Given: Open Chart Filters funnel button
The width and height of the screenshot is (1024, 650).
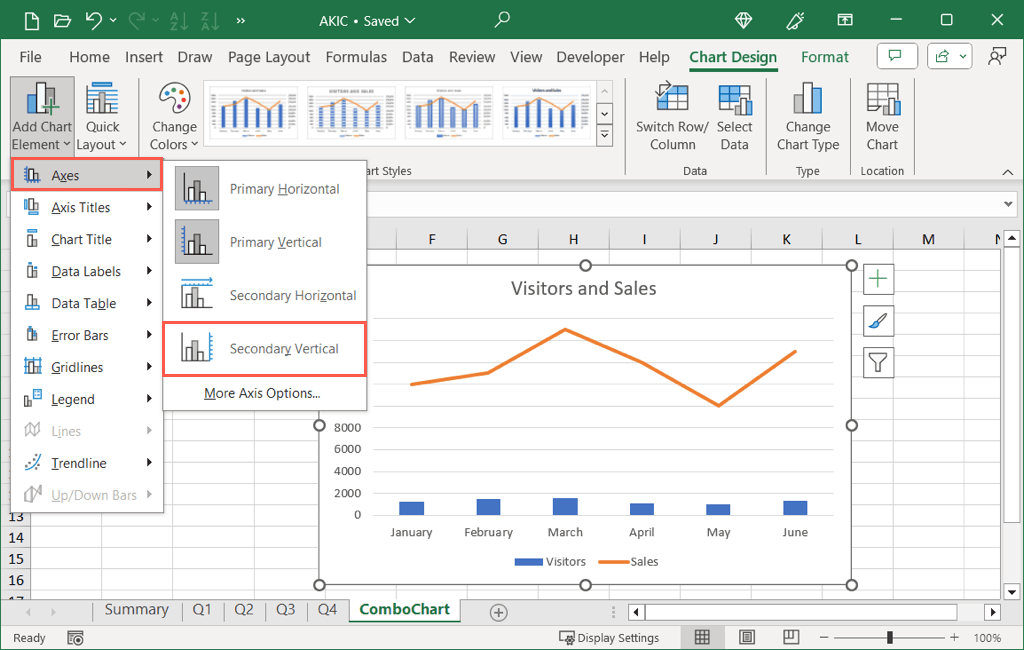Looking at the screenshot, I should (877, 362).
